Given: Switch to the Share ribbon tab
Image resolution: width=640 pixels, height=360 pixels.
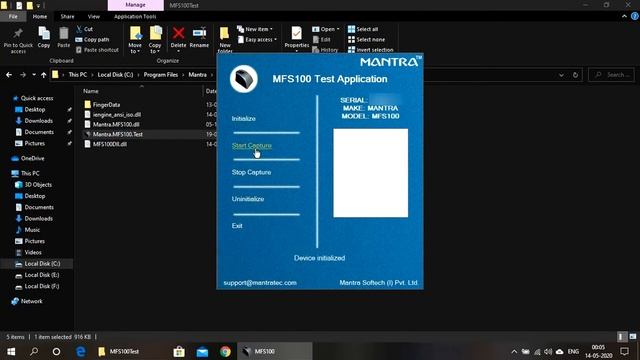Looking at the screenshot, I should click(67, 16).
